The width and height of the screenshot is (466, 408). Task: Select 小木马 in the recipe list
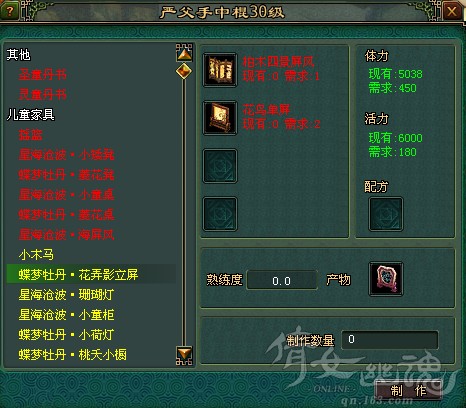(36, 255)
